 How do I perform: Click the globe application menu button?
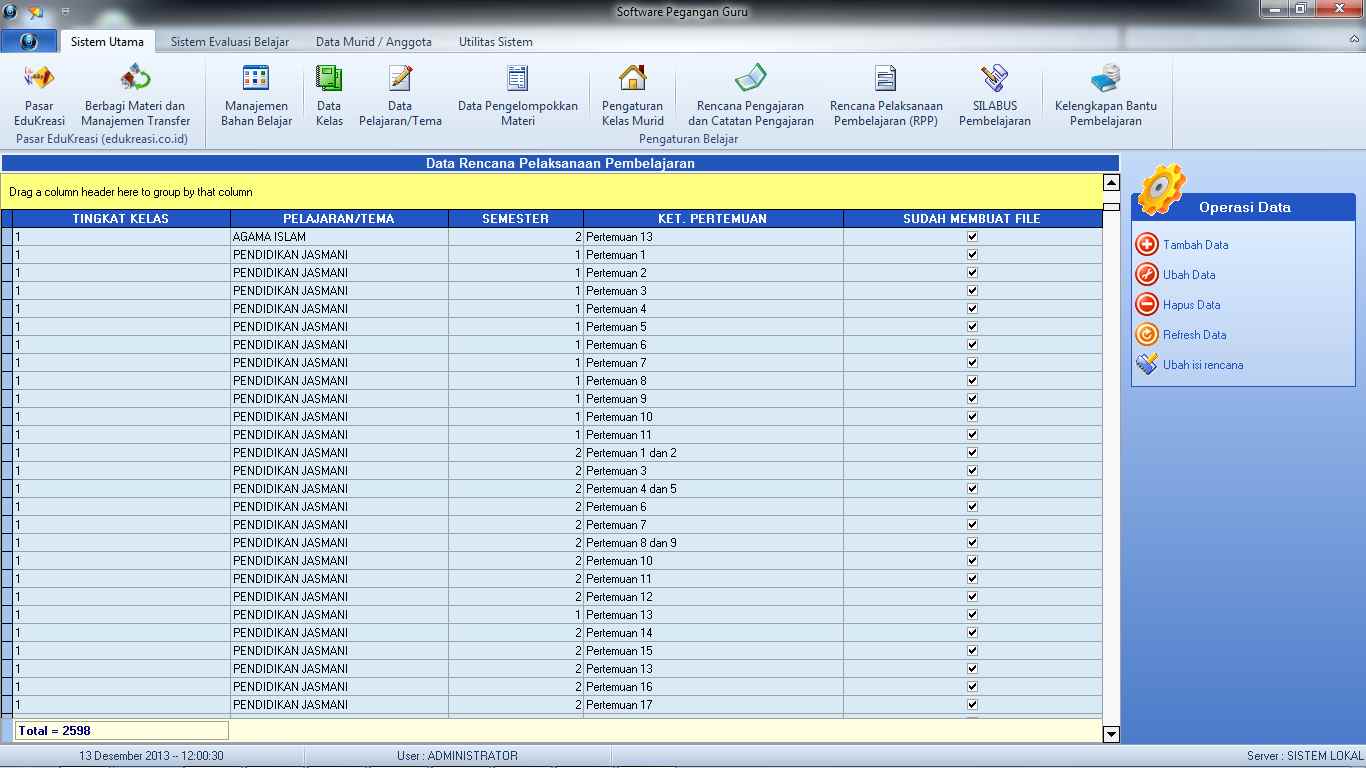pyautogui.click(x=28, y=42)
